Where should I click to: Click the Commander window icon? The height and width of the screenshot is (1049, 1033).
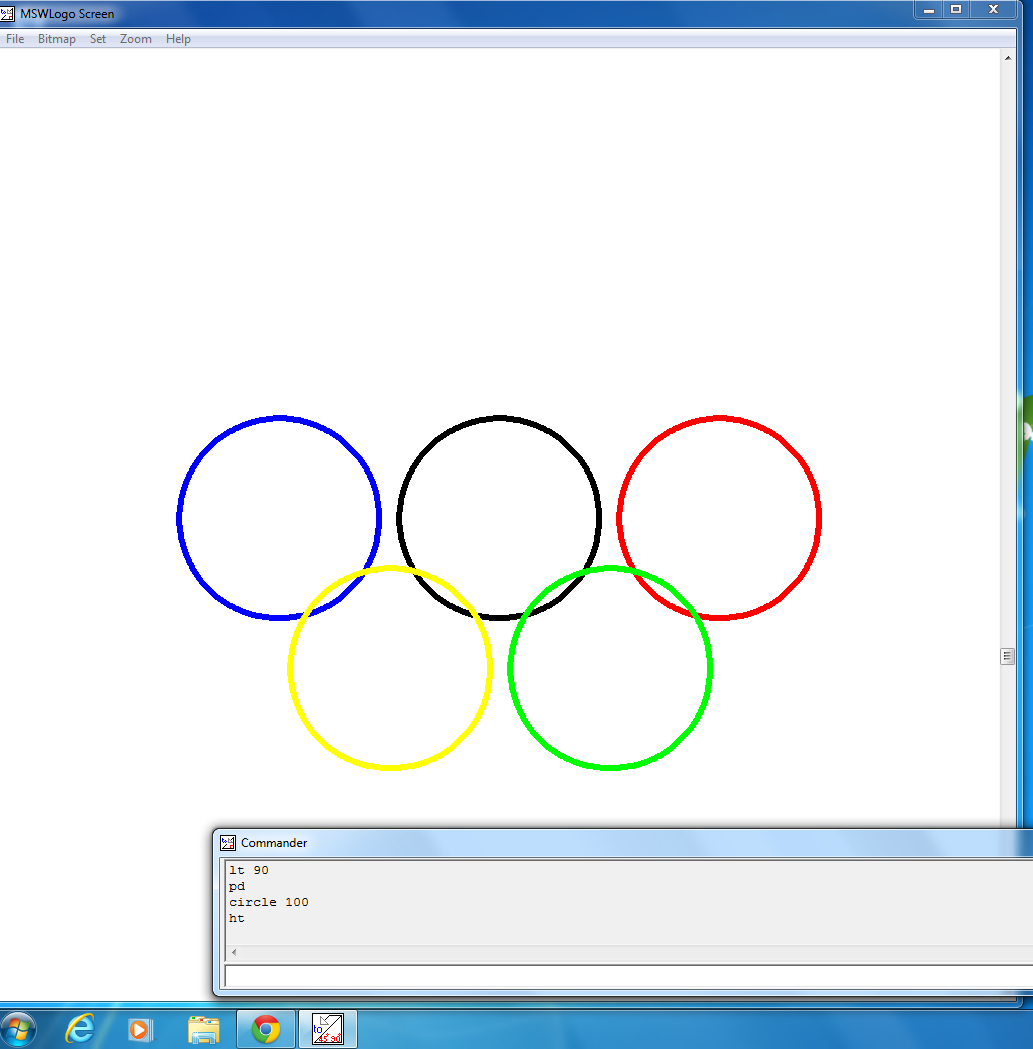[x=228, y=843]
